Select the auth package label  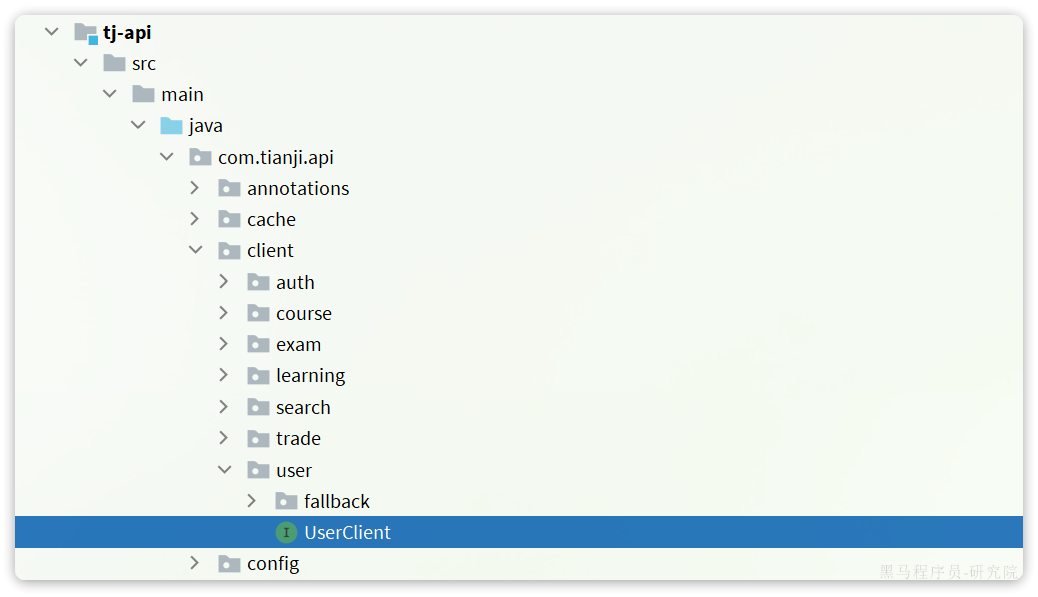[295, 283]
